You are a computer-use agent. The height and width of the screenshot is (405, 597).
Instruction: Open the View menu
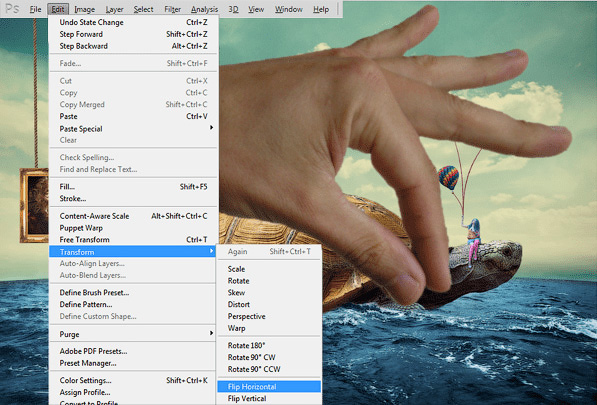click(x=256, y=9)
